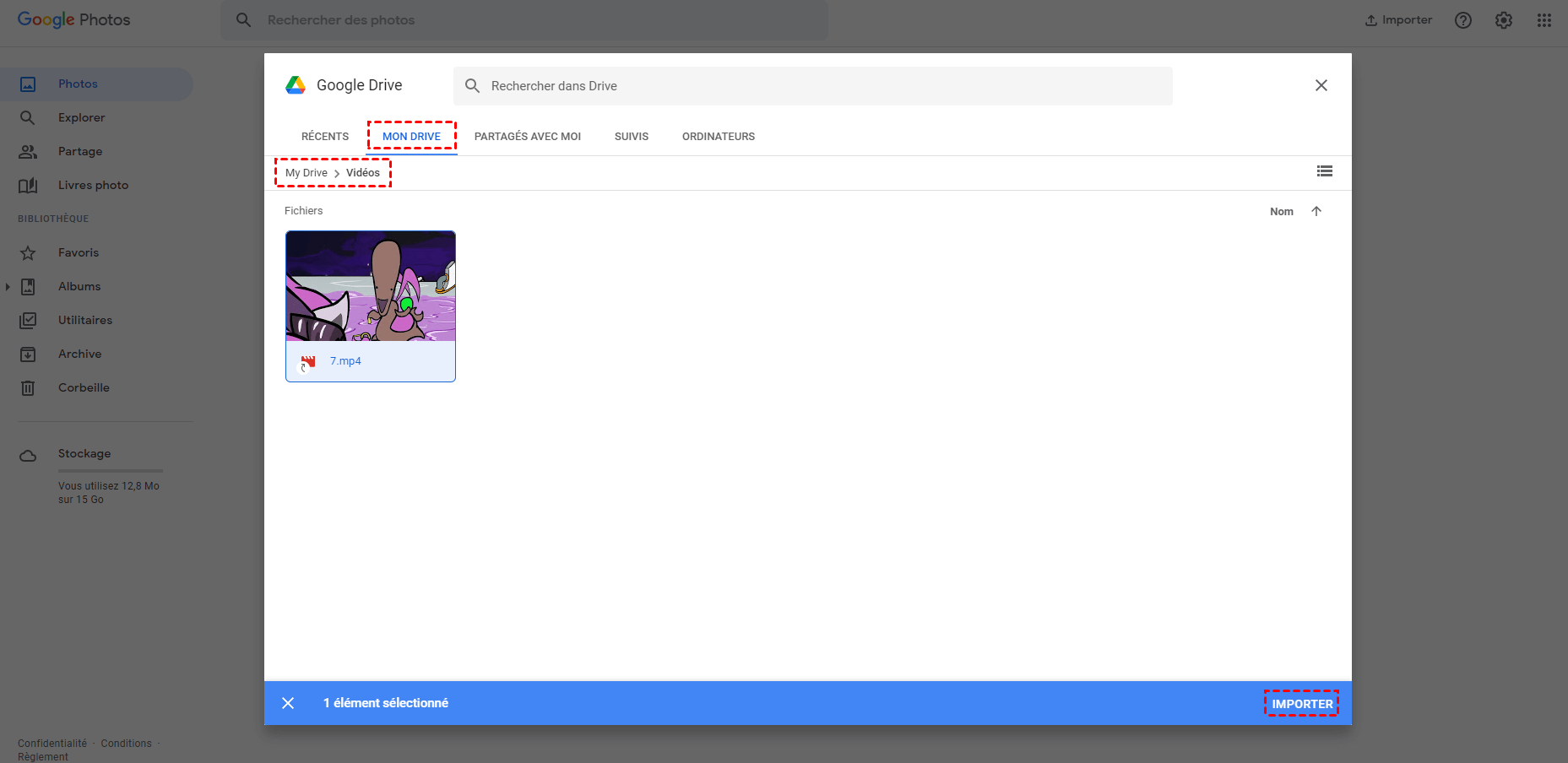The width and height of the screenshot is (1568, 763).
Task: Open Favoris in the sidebar
Action: point(79,253)
